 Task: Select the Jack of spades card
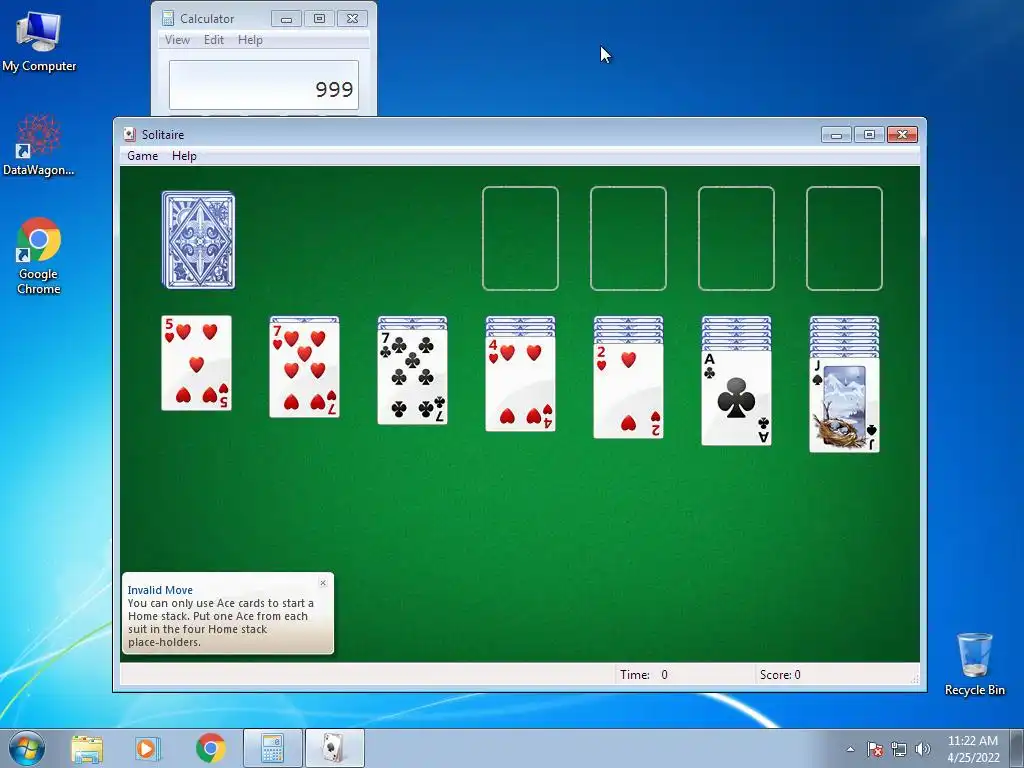click(844, 405)
